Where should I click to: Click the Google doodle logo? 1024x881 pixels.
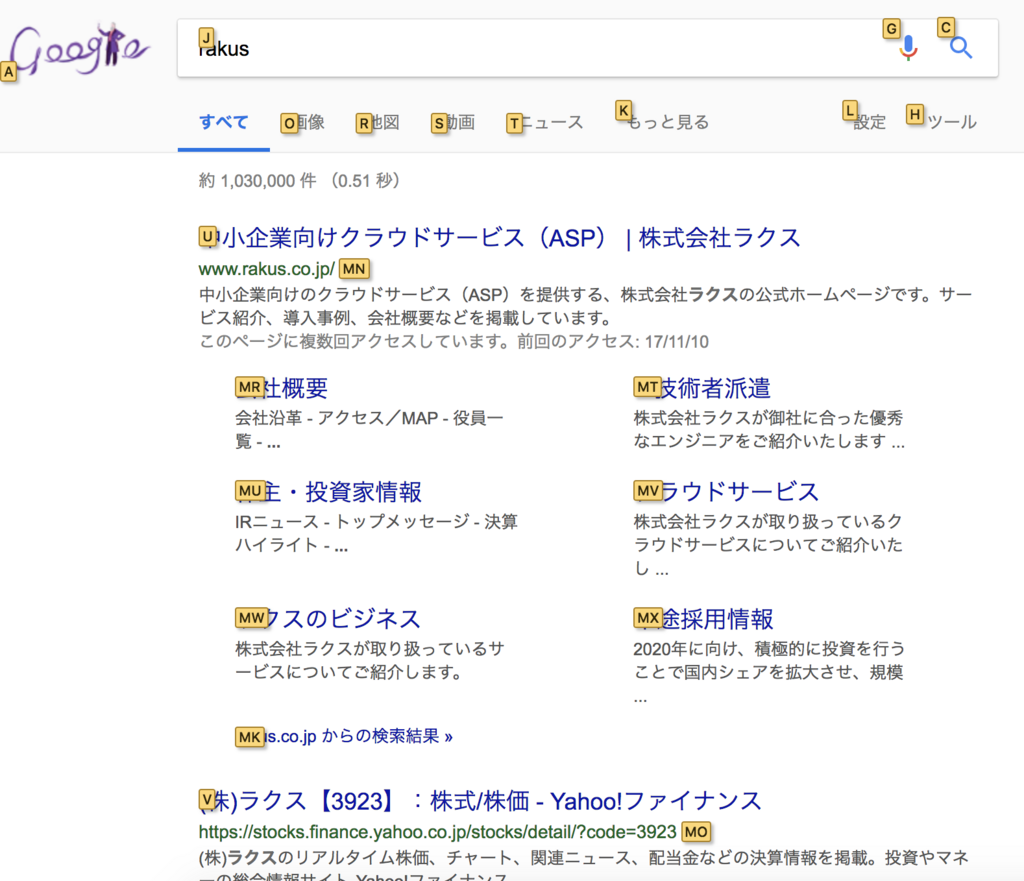[78, 50]
